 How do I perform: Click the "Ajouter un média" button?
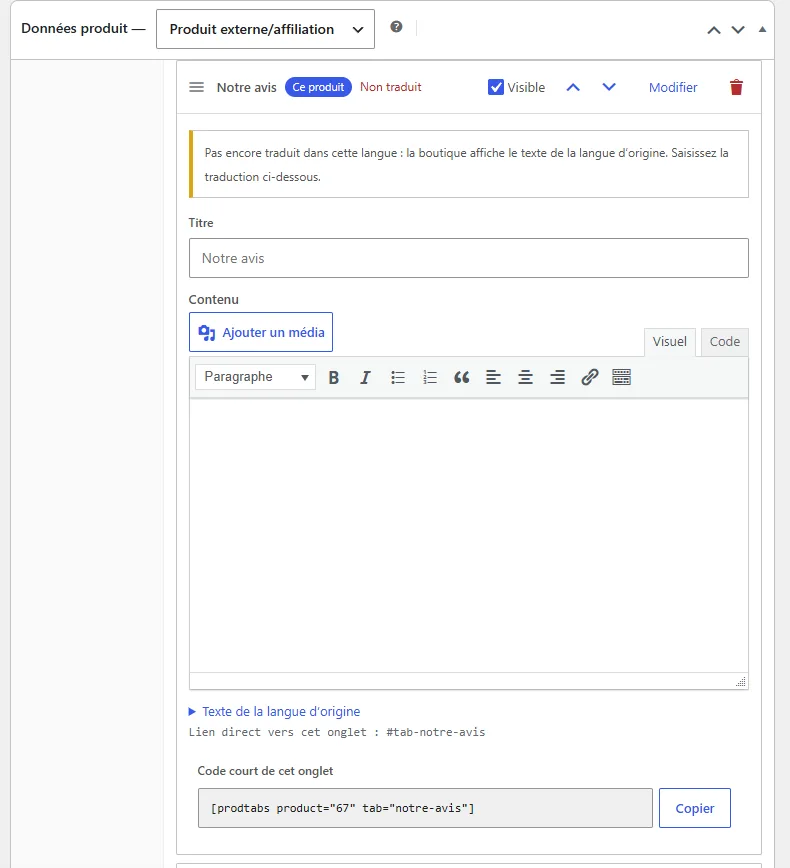pos(261,332)
